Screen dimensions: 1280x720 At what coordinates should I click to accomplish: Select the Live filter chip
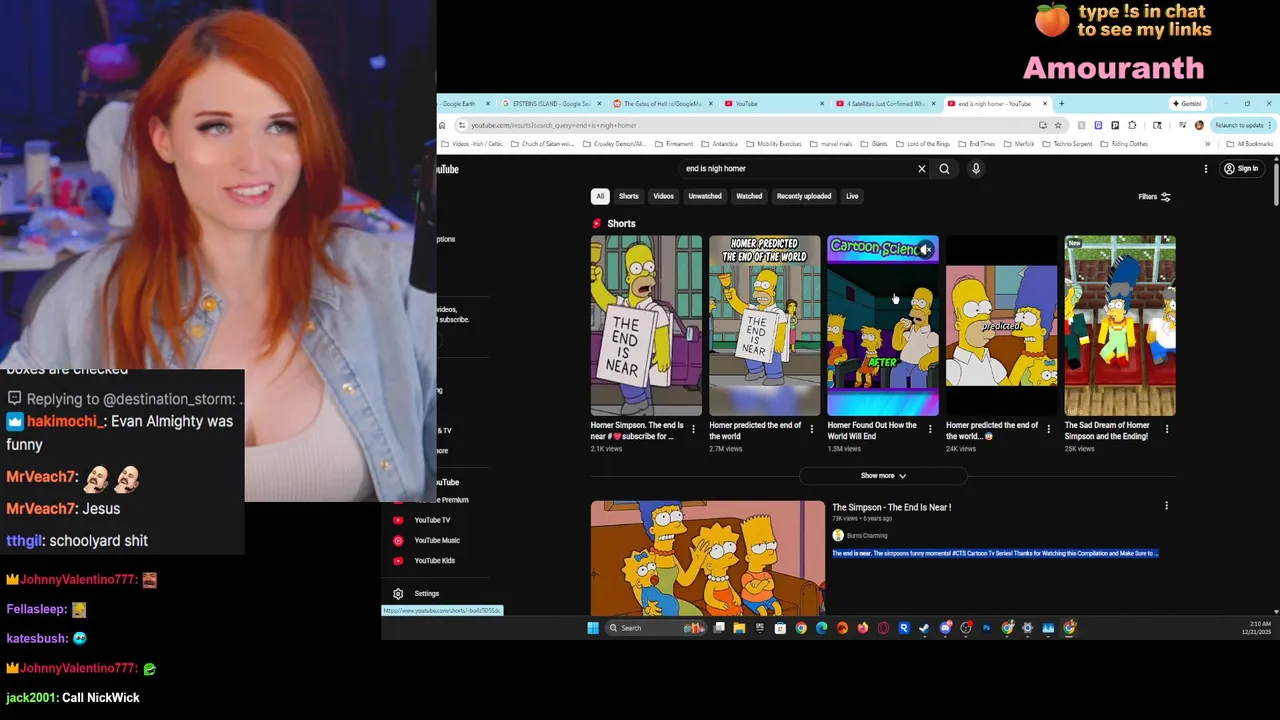click(x=852, y=196)
